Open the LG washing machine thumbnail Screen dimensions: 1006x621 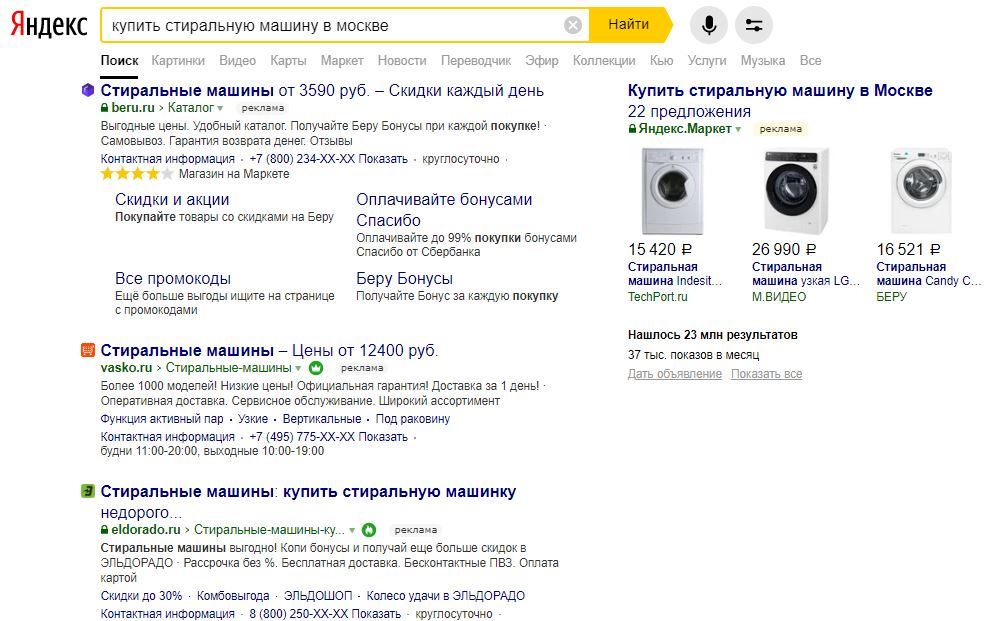796,191
